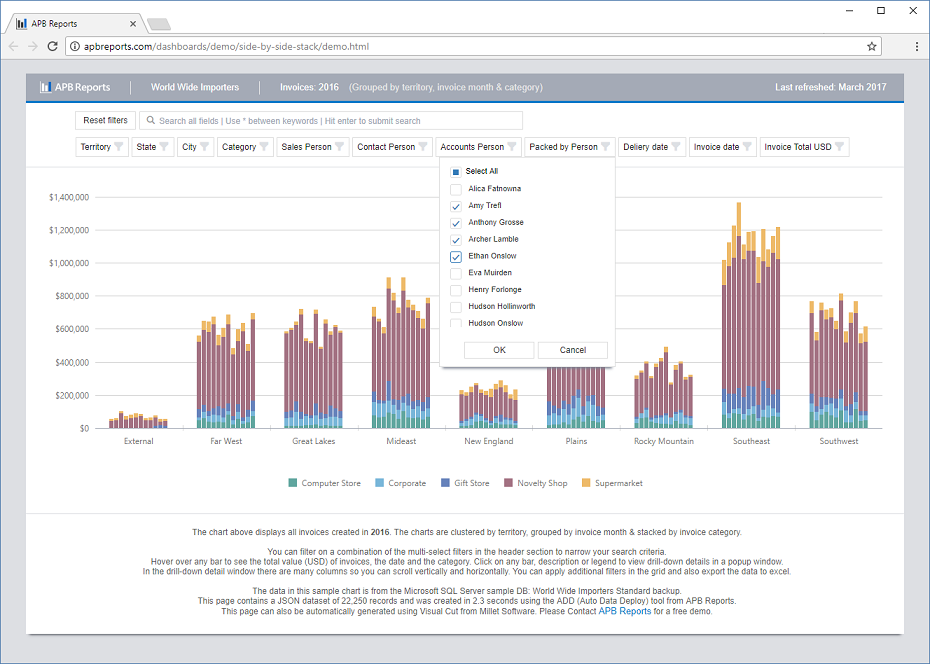
Task: Click the browser address bar URL
Action: 226,46
